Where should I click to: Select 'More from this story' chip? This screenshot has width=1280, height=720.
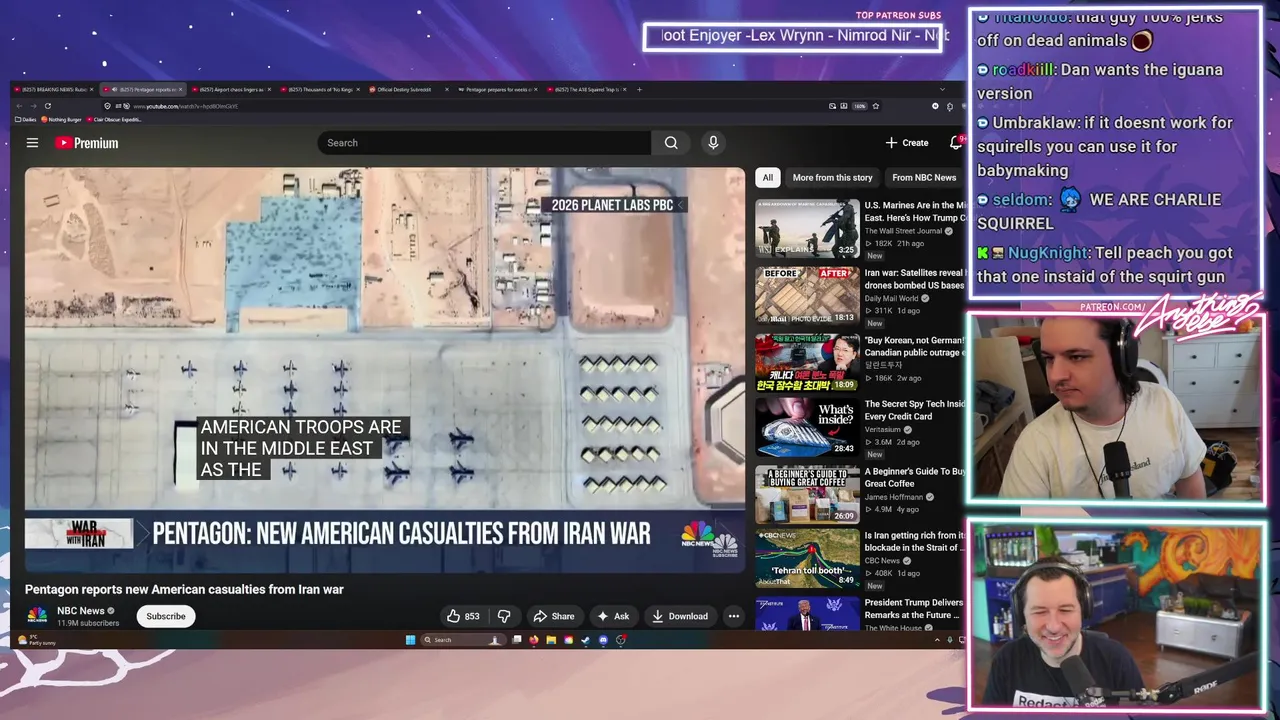[x=832, y=177]
